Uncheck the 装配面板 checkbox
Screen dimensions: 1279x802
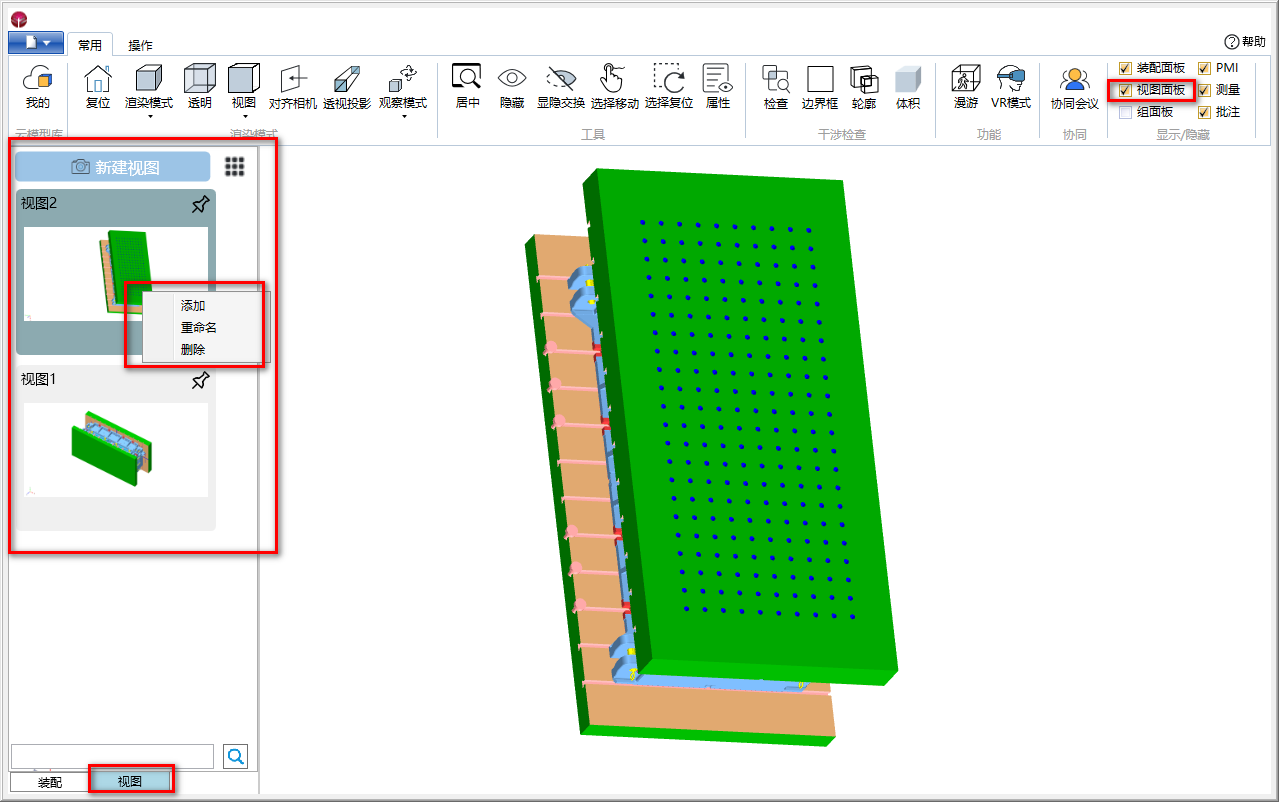pyautogui.click(x=1126, y=68)
